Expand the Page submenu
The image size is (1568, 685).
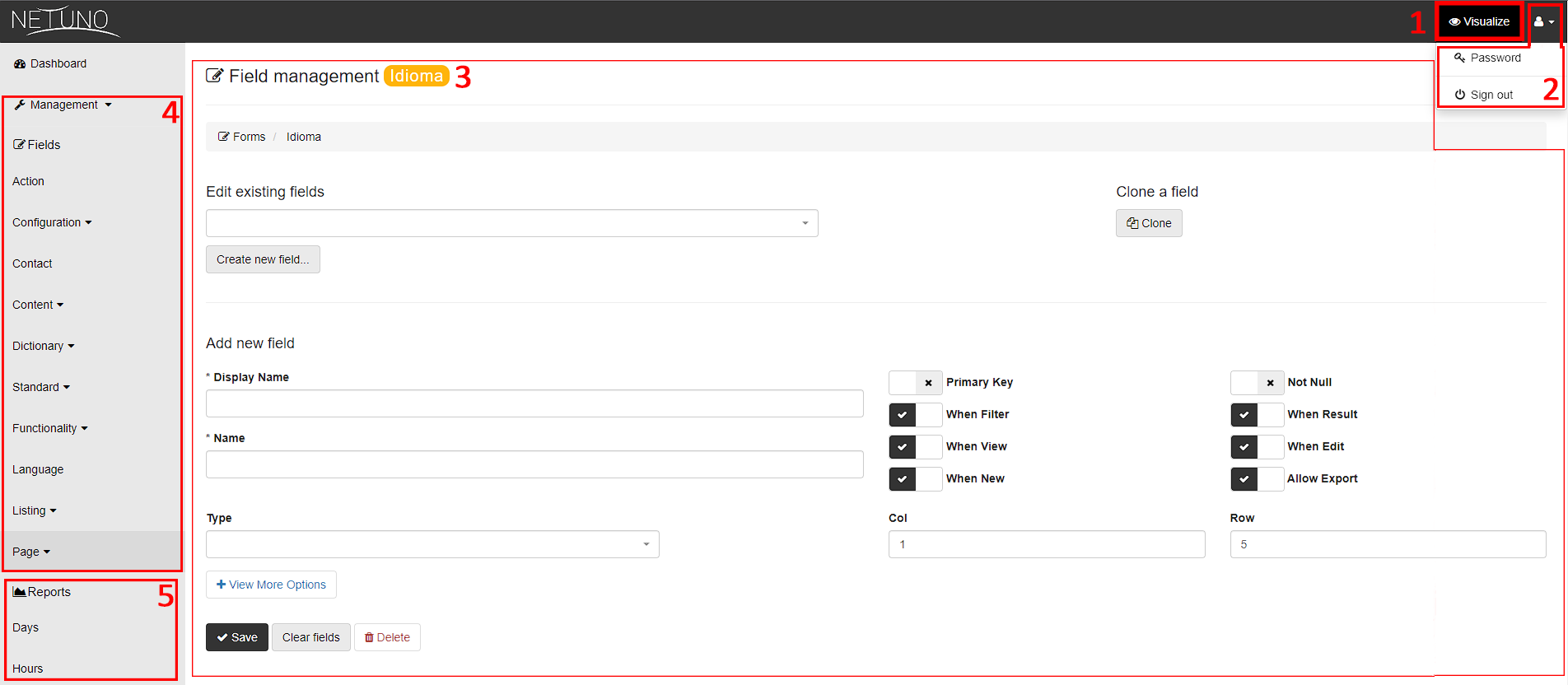31,552
